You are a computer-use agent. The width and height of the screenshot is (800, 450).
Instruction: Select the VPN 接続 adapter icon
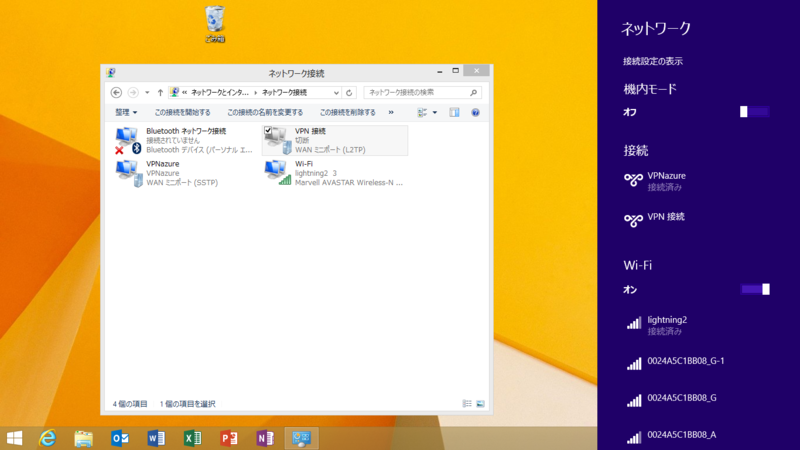(x=278, y=141)
